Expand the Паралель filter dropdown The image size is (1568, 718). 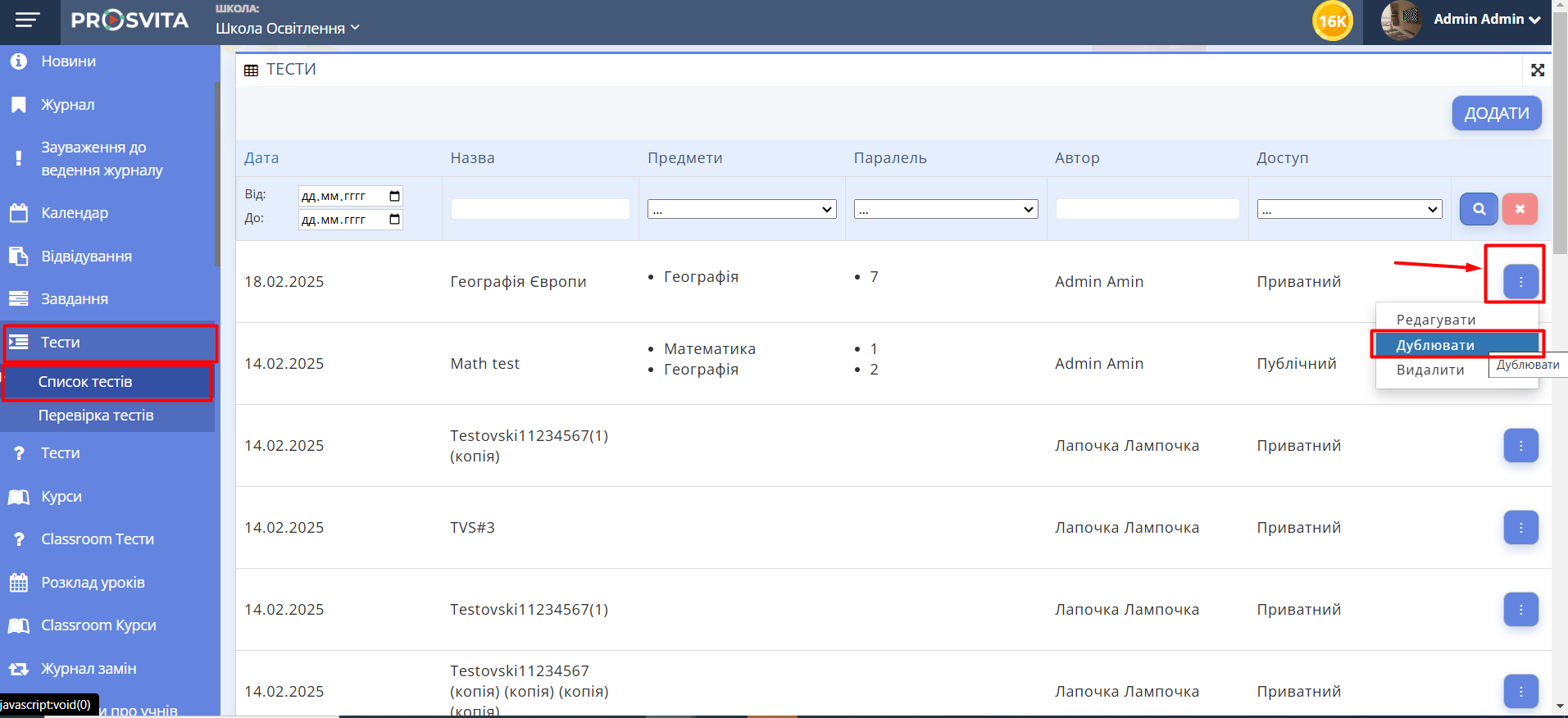[945, 210]
